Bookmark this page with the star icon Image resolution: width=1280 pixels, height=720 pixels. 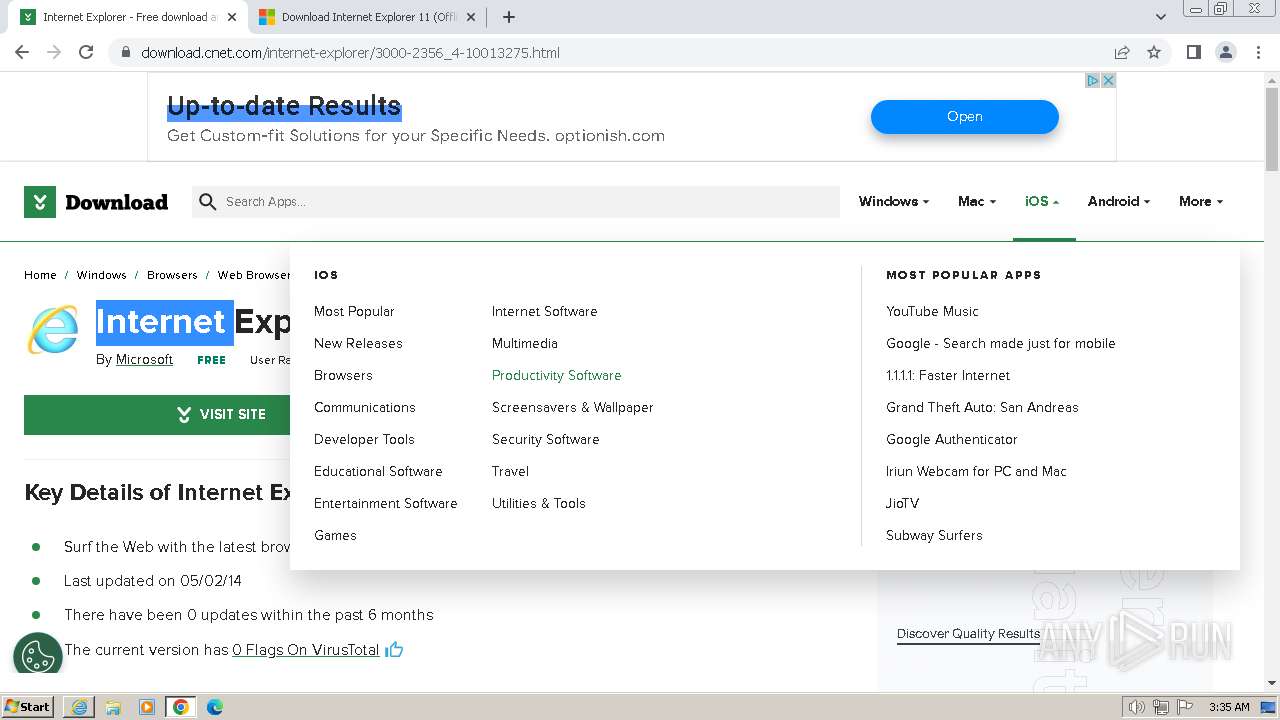[1154, 52]
